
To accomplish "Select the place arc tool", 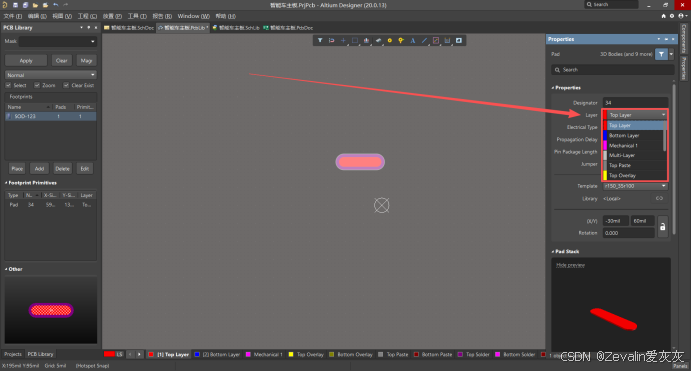I will [x=436, y=40].
